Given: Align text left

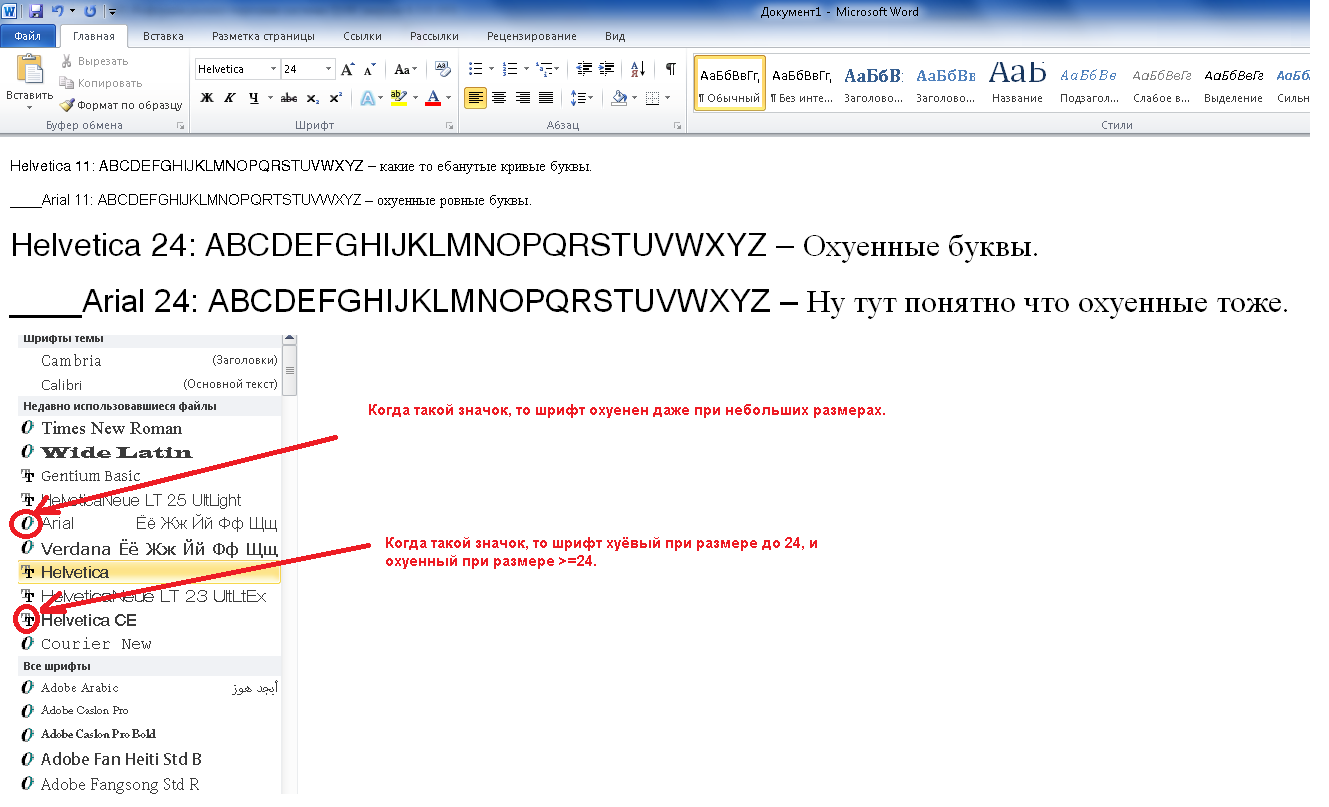Looking at the screenshot, I should point(475,98).
